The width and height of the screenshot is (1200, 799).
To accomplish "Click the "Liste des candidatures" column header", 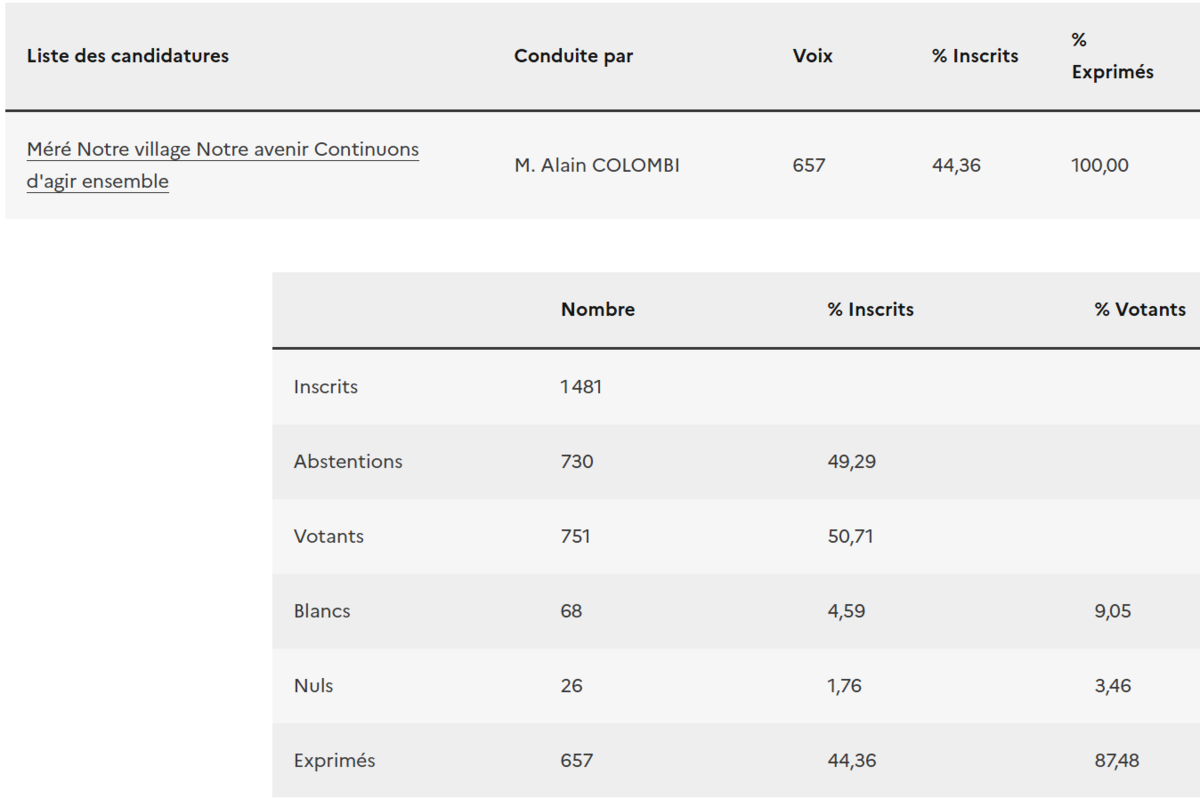I will (127, 56).
